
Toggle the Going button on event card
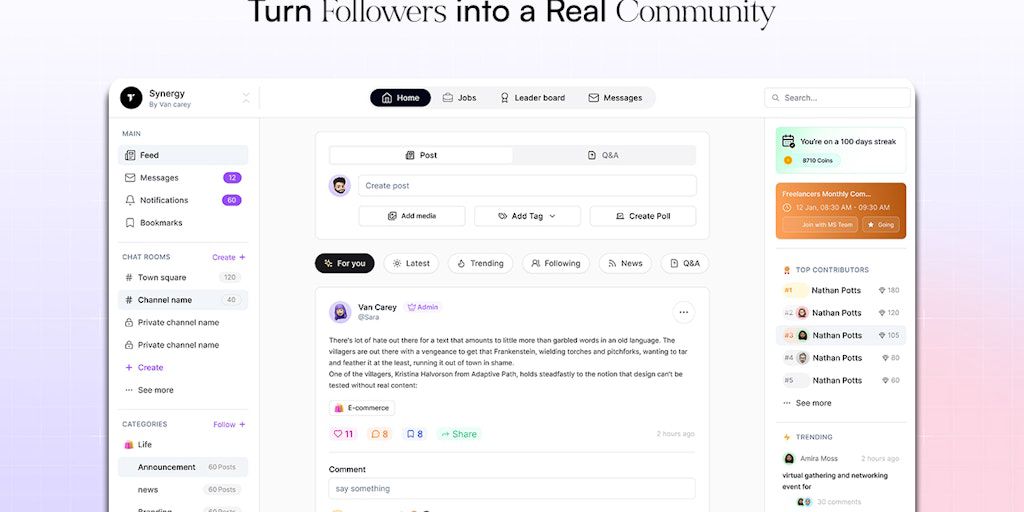[881, 225]
